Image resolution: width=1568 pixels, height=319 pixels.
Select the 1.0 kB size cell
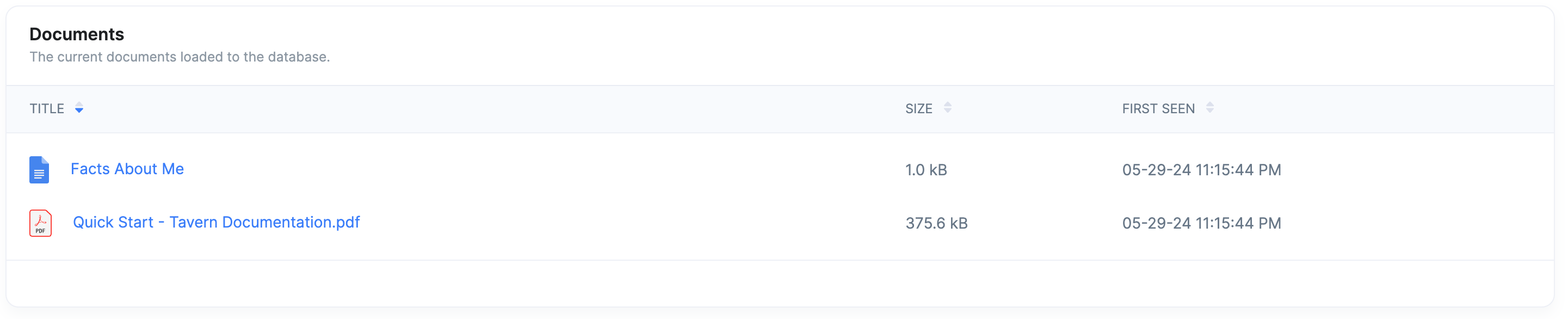tap(926, 170)
